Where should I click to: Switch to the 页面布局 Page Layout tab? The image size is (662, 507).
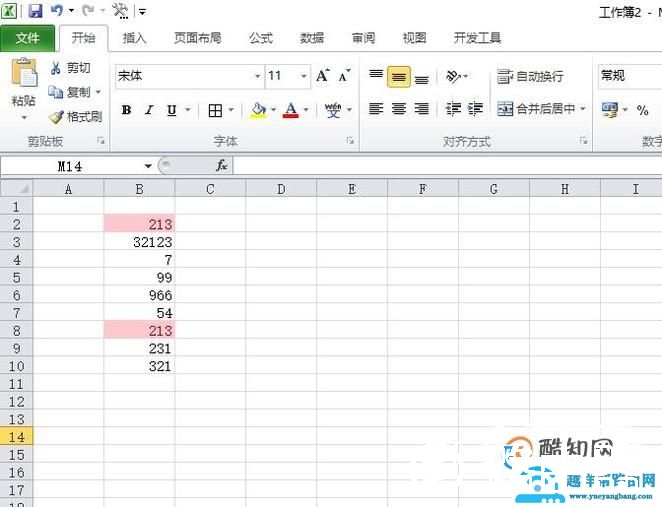(x=198, y=38)
